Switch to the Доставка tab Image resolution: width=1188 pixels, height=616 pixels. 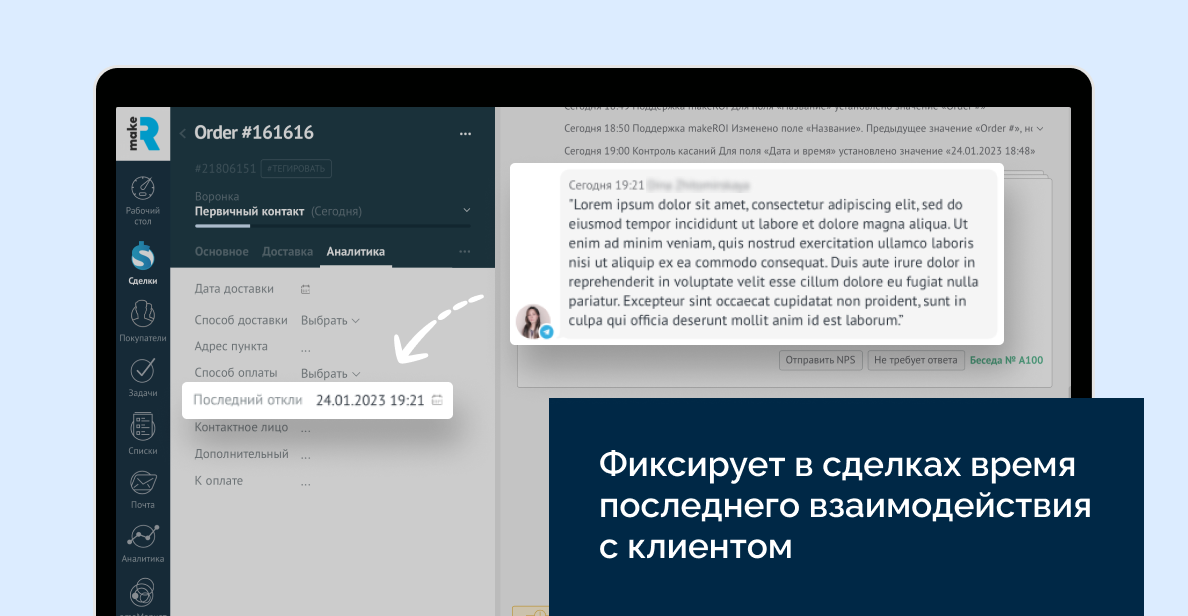point(287,252)
